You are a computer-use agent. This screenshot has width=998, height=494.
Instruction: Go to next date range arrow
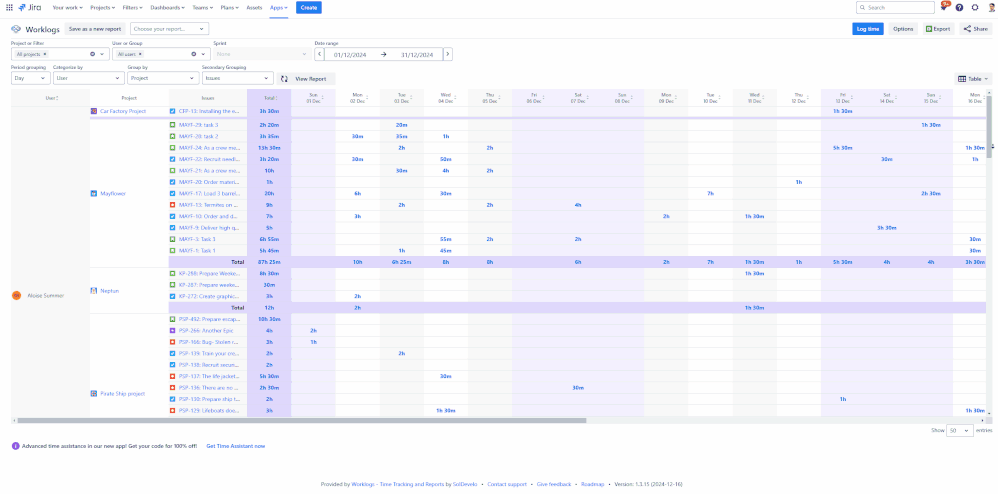[x=448, y=54]
